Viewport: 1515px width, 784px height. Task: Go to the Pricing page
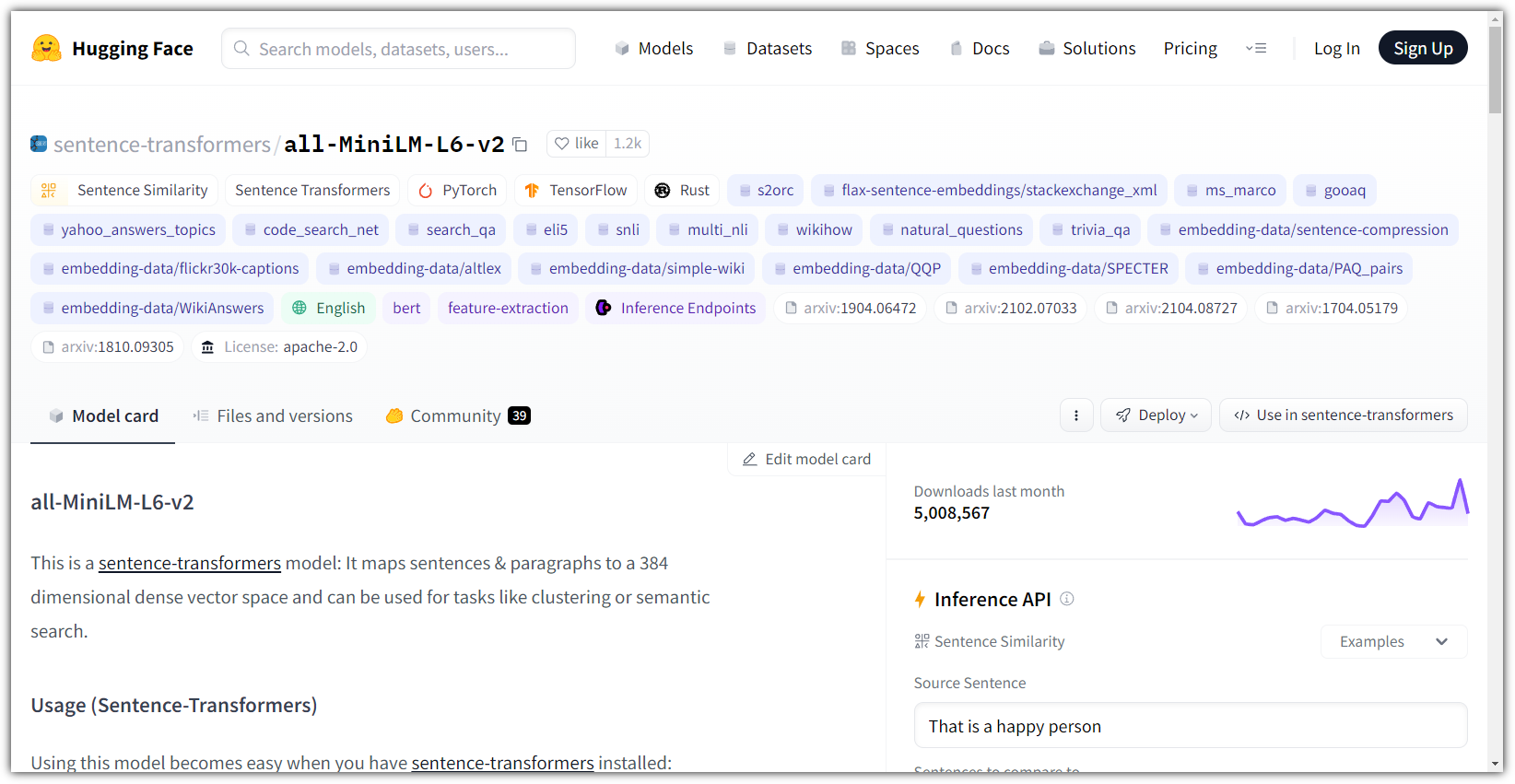pos(1190,48)
